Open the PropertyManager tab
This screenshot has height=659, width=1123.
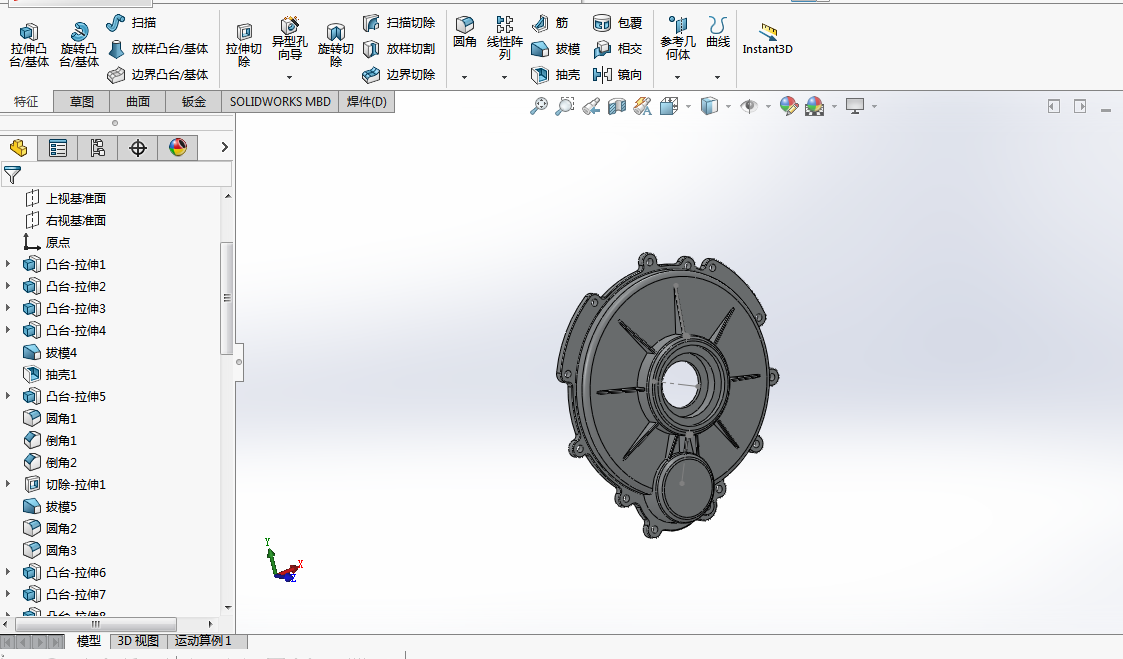pyautogui.click(x=57, y=148)
